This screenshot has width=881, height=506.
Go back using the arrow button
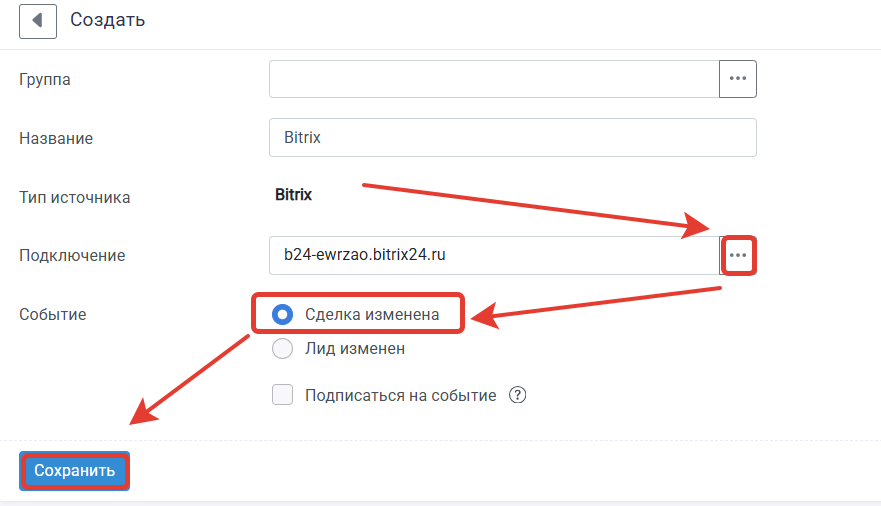(x=38, y=21)
